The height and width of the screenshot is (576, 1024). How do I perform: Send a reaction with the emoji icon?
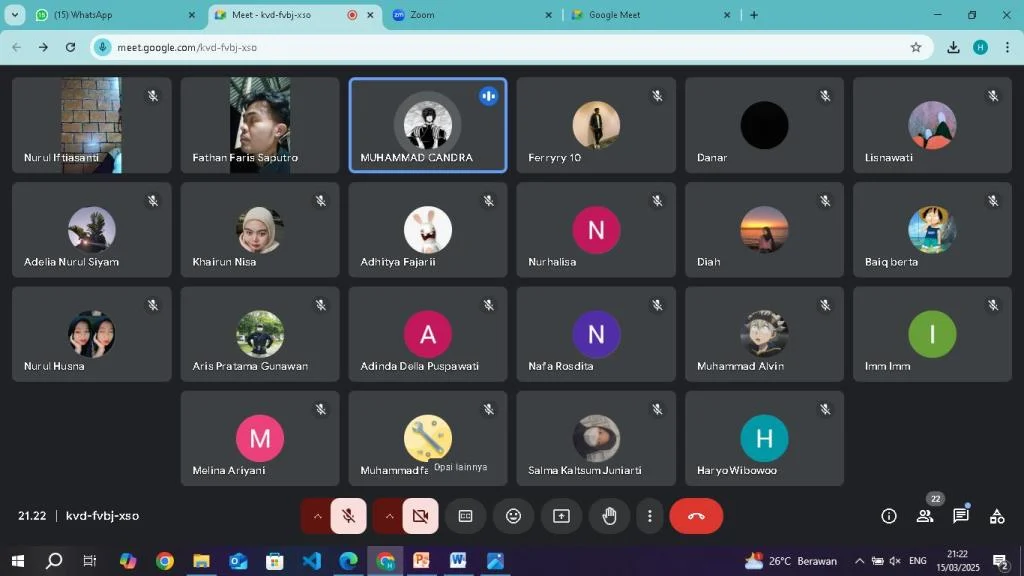pyautogui.click(x=513, y=516)
